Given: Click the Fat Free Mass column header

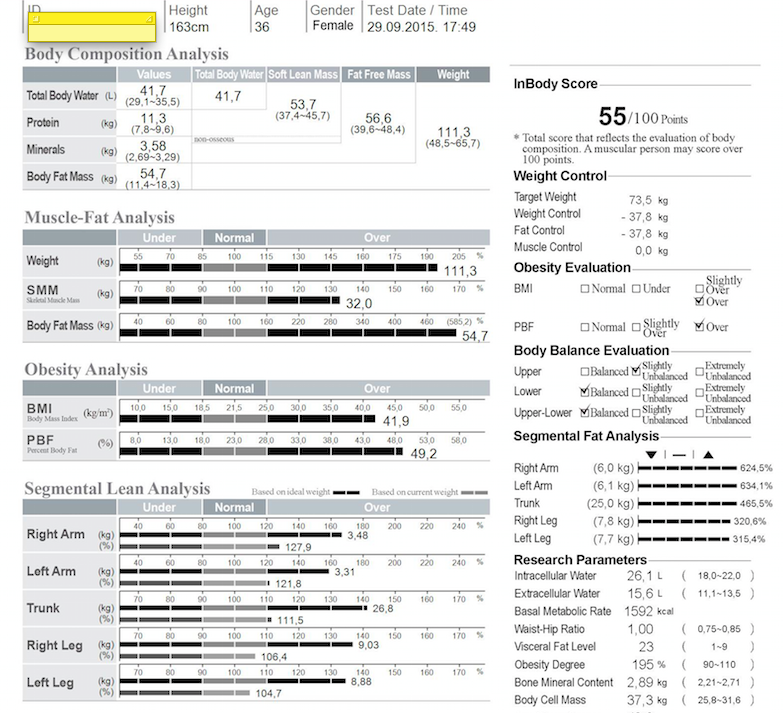Looking at the screenshot, I should click(379, 74).
